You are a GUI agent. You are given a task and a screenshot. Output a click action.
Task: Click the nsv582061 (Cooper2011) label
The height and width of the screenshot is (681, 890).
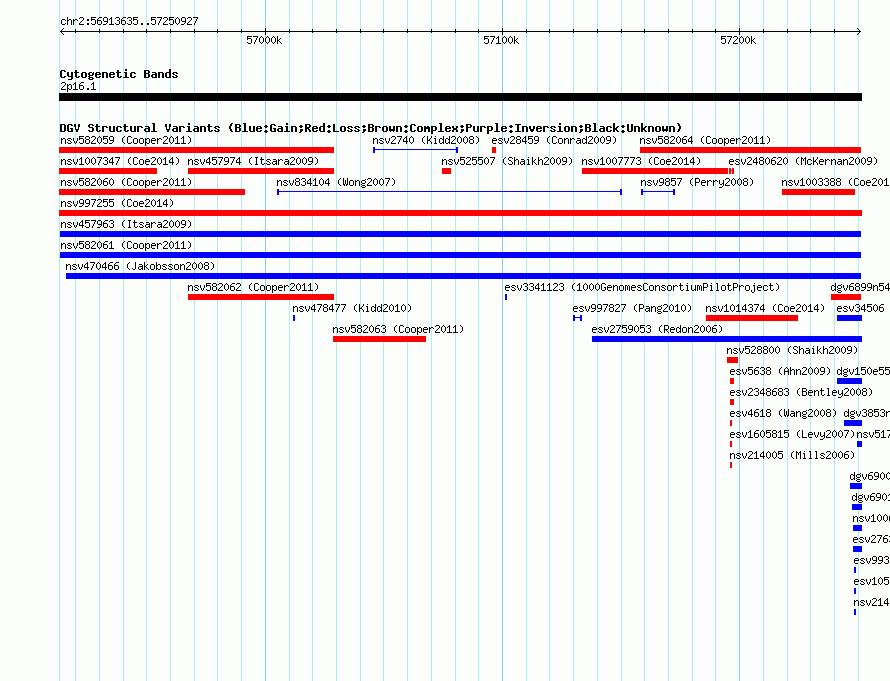126,245
